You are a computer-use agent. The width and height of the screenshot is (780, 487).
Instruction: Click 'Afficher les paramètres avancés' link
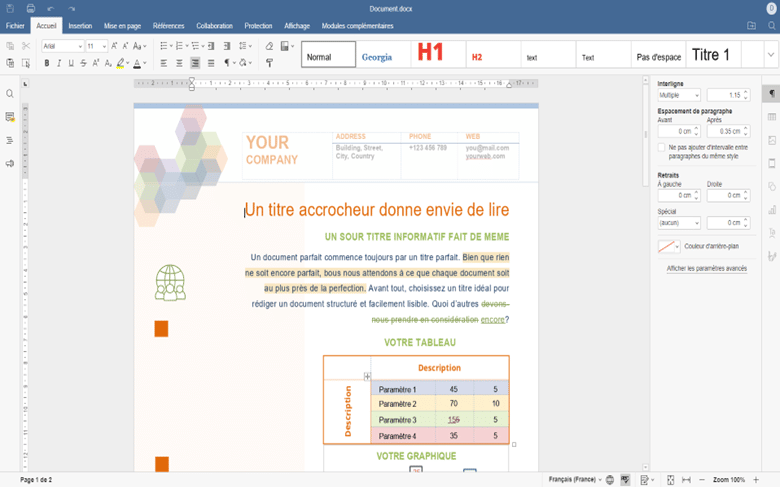pos(706,268)
